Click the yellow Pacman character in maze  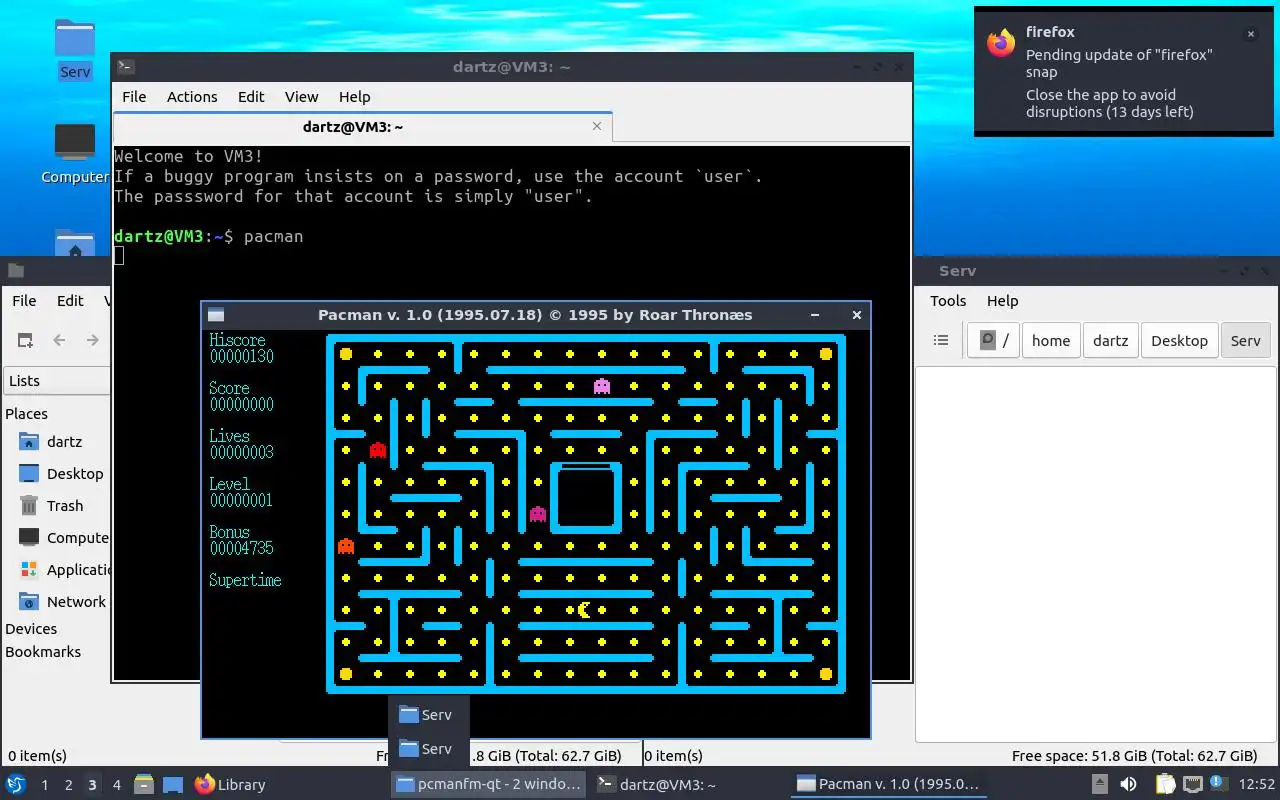tap(585, 610)
